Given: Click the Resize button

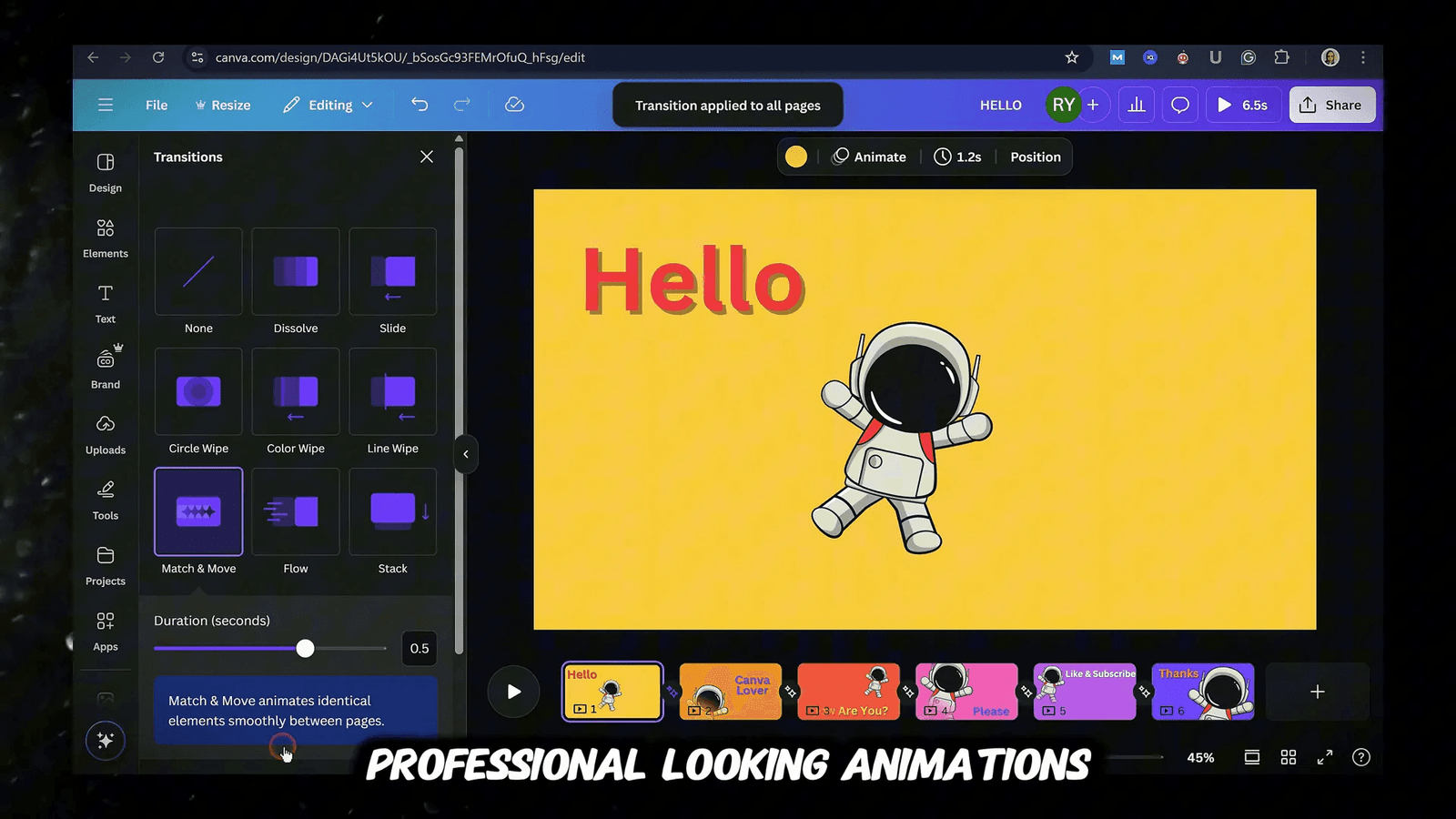Looking at the screenshot, I should click(x=223, y=105).
